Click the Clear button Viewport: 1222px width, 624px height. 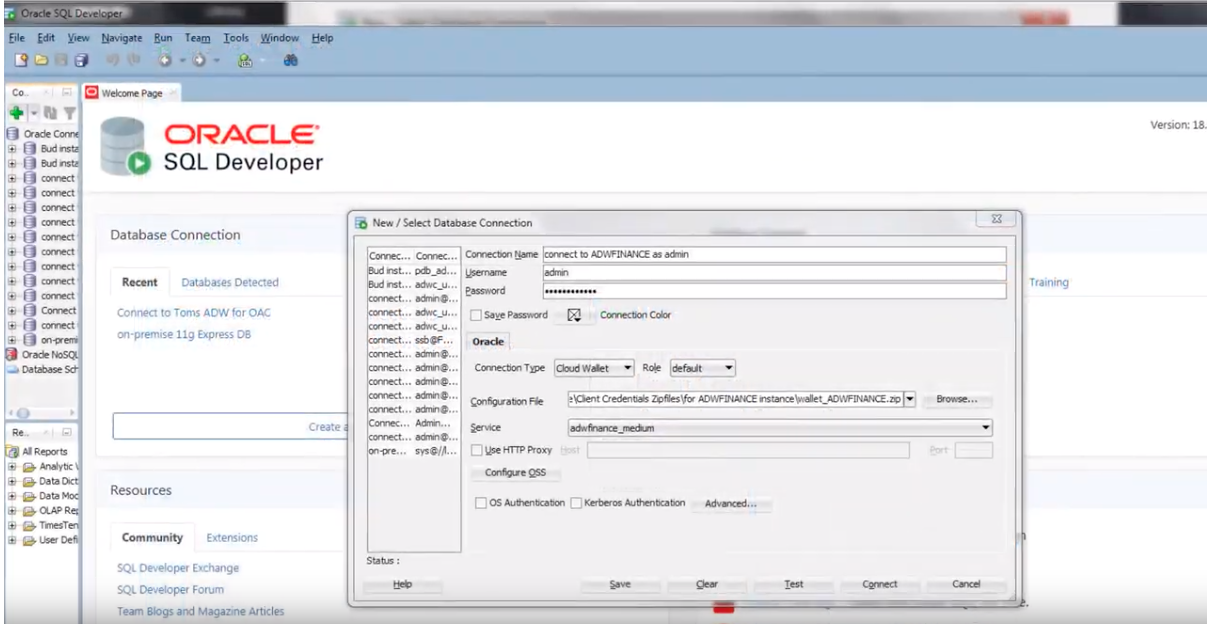click(707, 584)
